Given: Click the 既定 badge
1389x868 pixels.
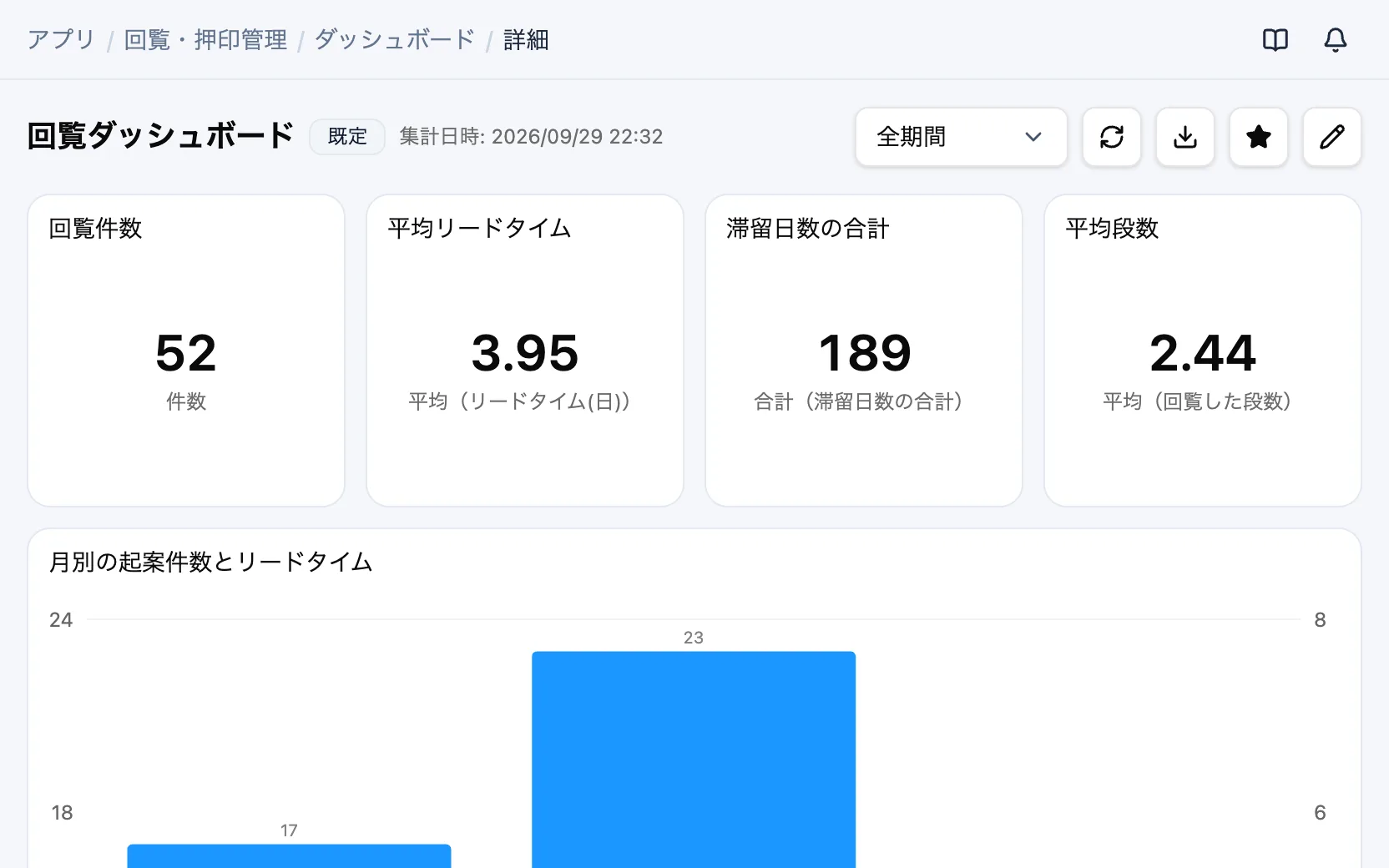Looking at the screenshot, I should coord(347,137).
